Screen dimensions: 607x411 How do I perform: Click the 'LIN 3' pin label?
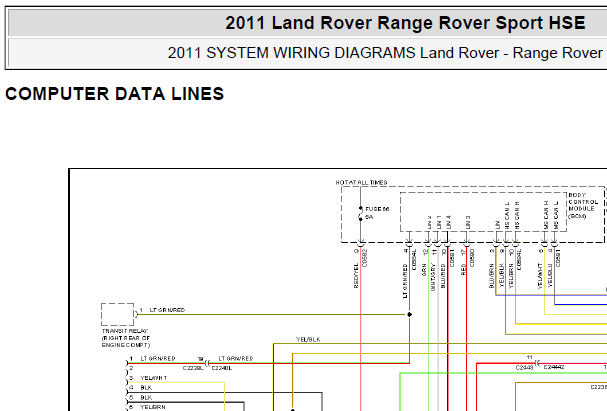[468, 223]
